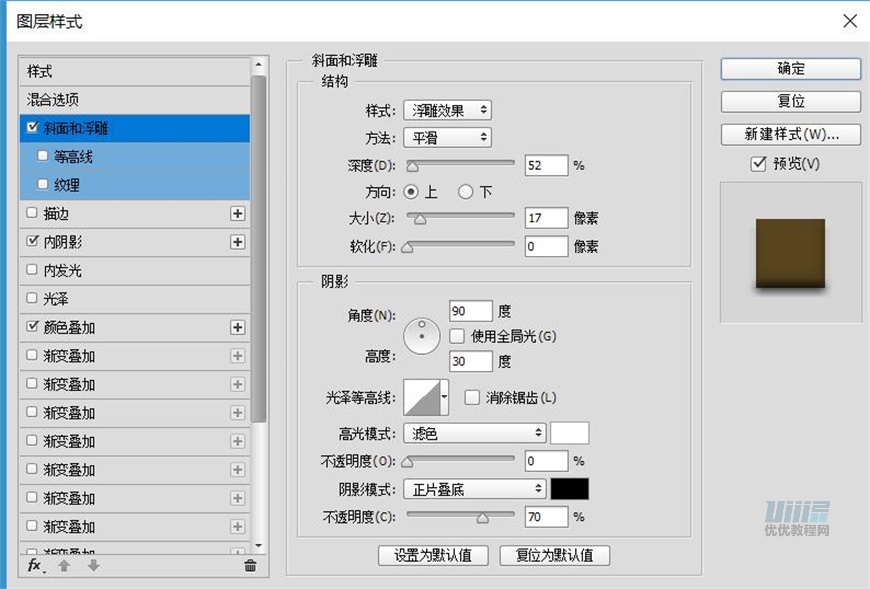Click the 深度 percentage input field
Screen dimensions: 870x589
coord(545,165)
